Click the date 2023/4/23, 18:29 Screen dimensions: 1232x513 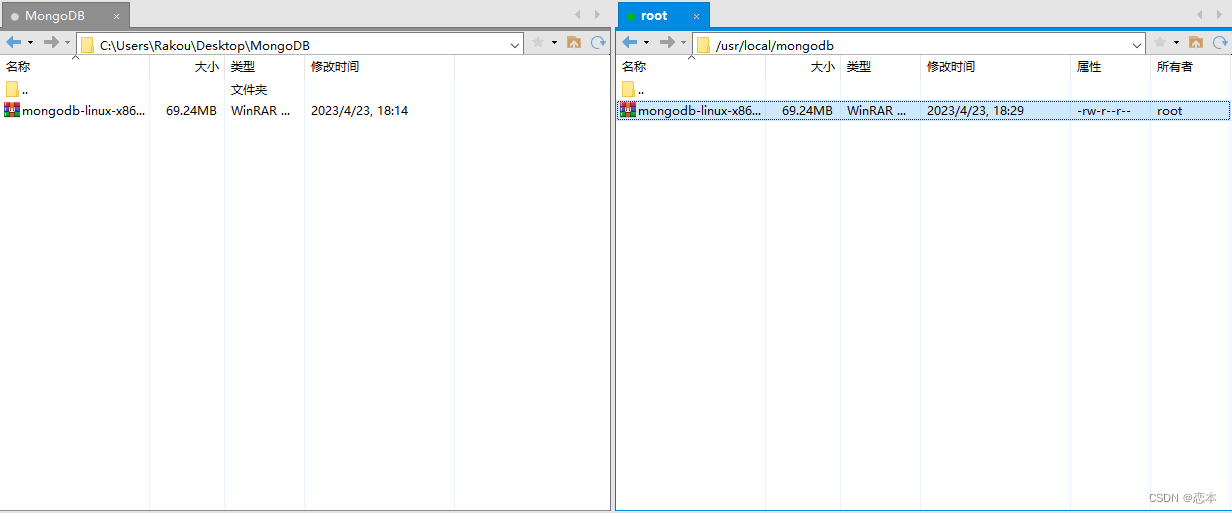[x=975, y=111]
